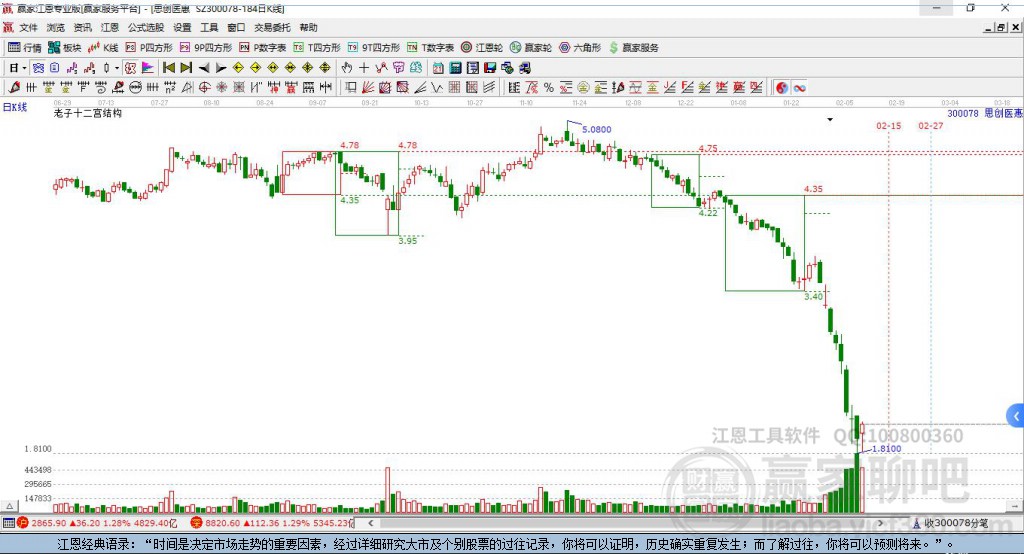This screenshot has width=1024, height=554.
Task: Open the 行情 quotes view
Action: 24,48
